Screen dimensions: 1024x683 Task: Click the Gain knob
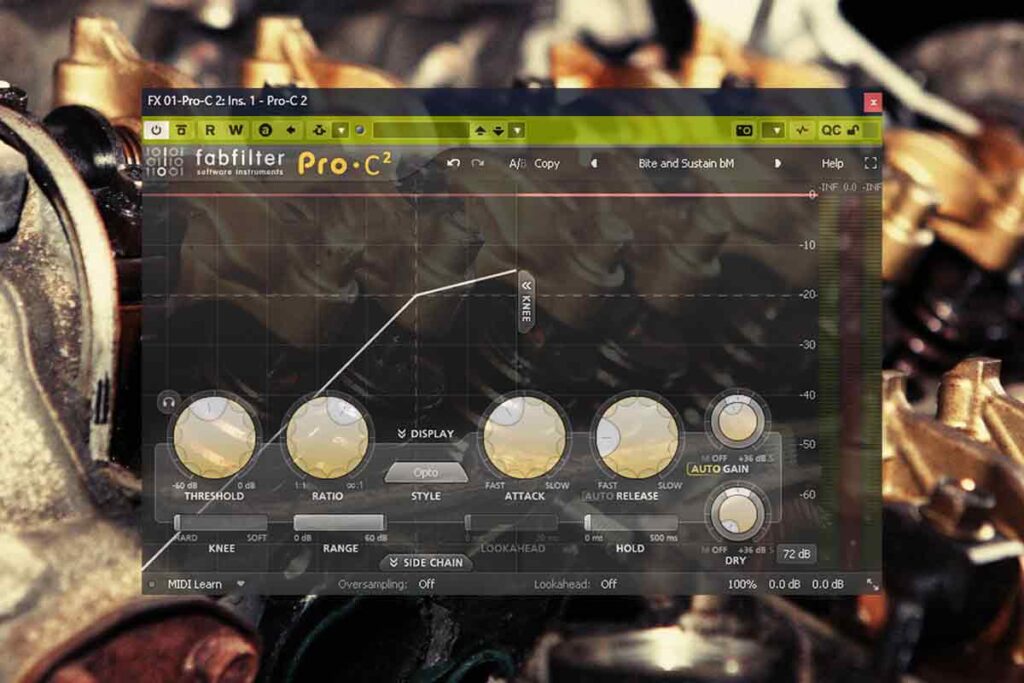click(x=737, y=421)
